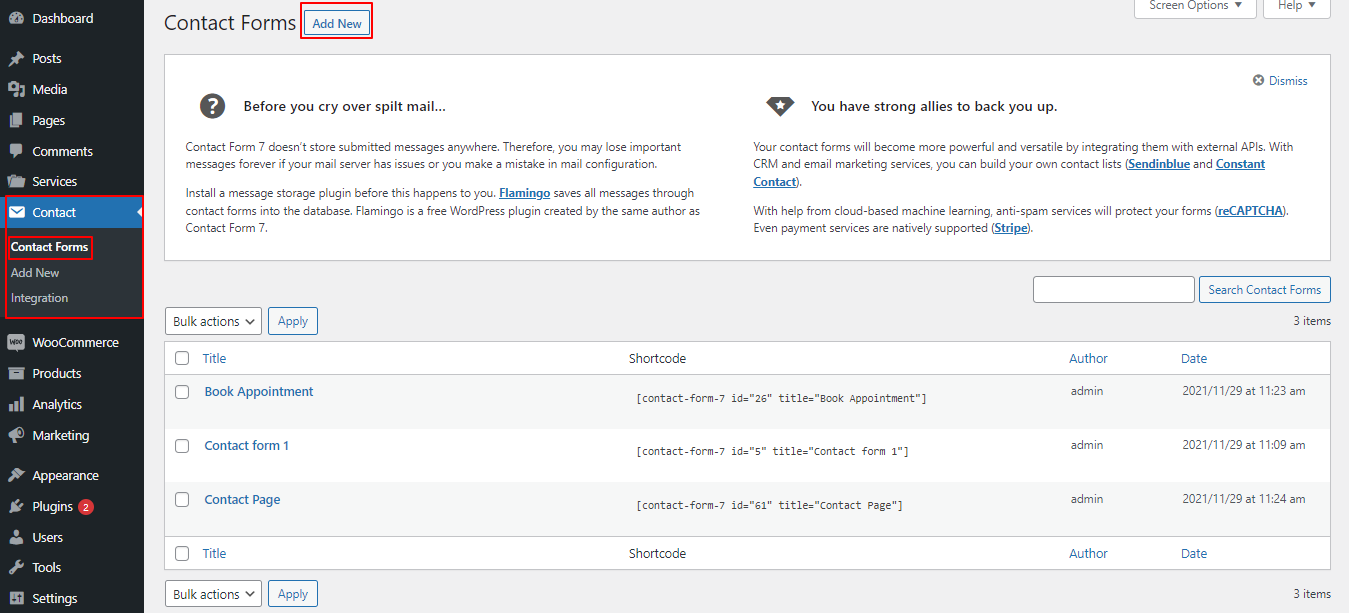Expand the Screen Options panel
Image resolution: width=1349 pixels, height=613 pixels.
click(1194, 6)
